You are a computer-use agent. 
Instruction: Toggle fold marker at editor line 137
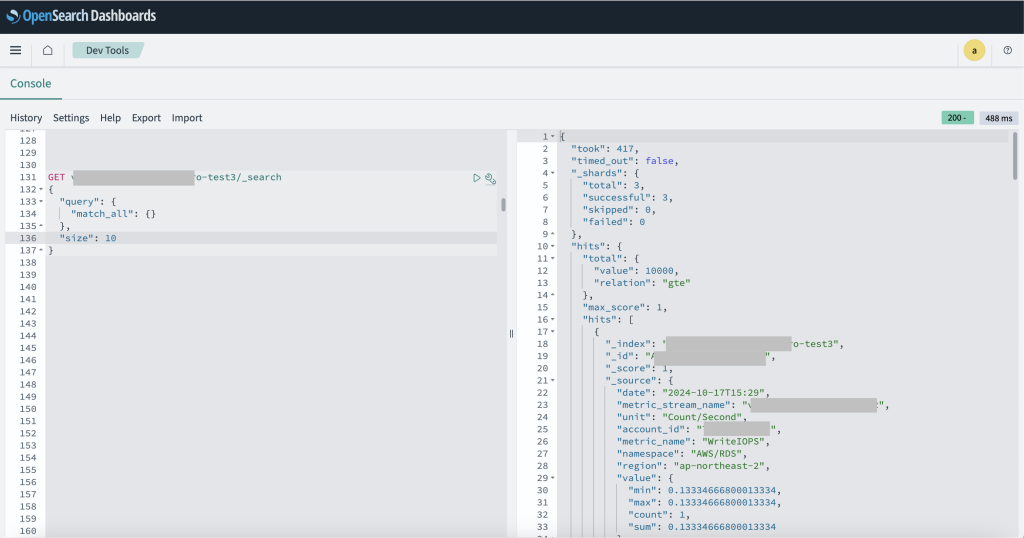pyautogui.click(x=41, y=251)
